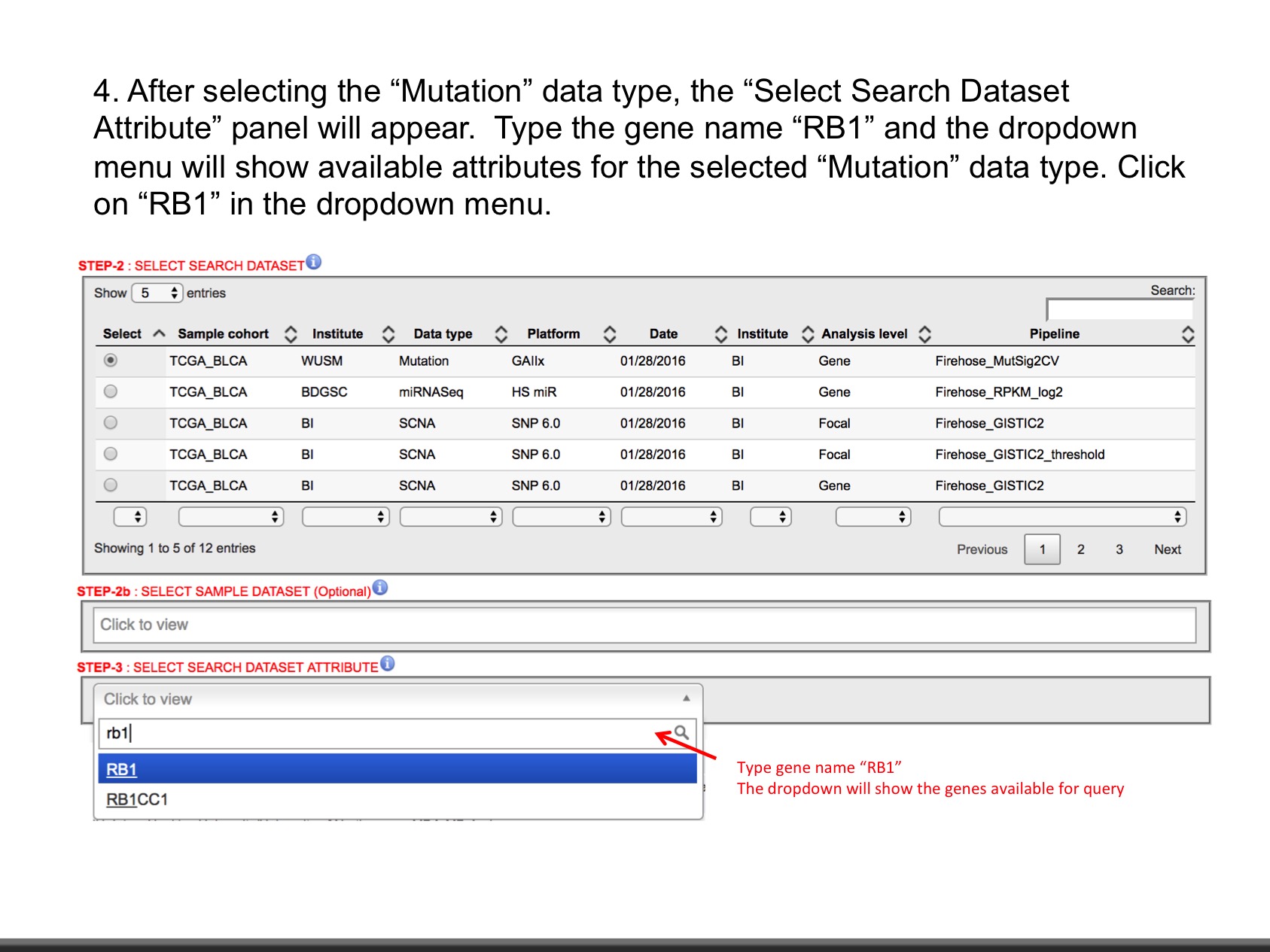Sort by Platform using its sort arrows
The width and height of the screenshot is (1270, 952).
coord(610,334)
